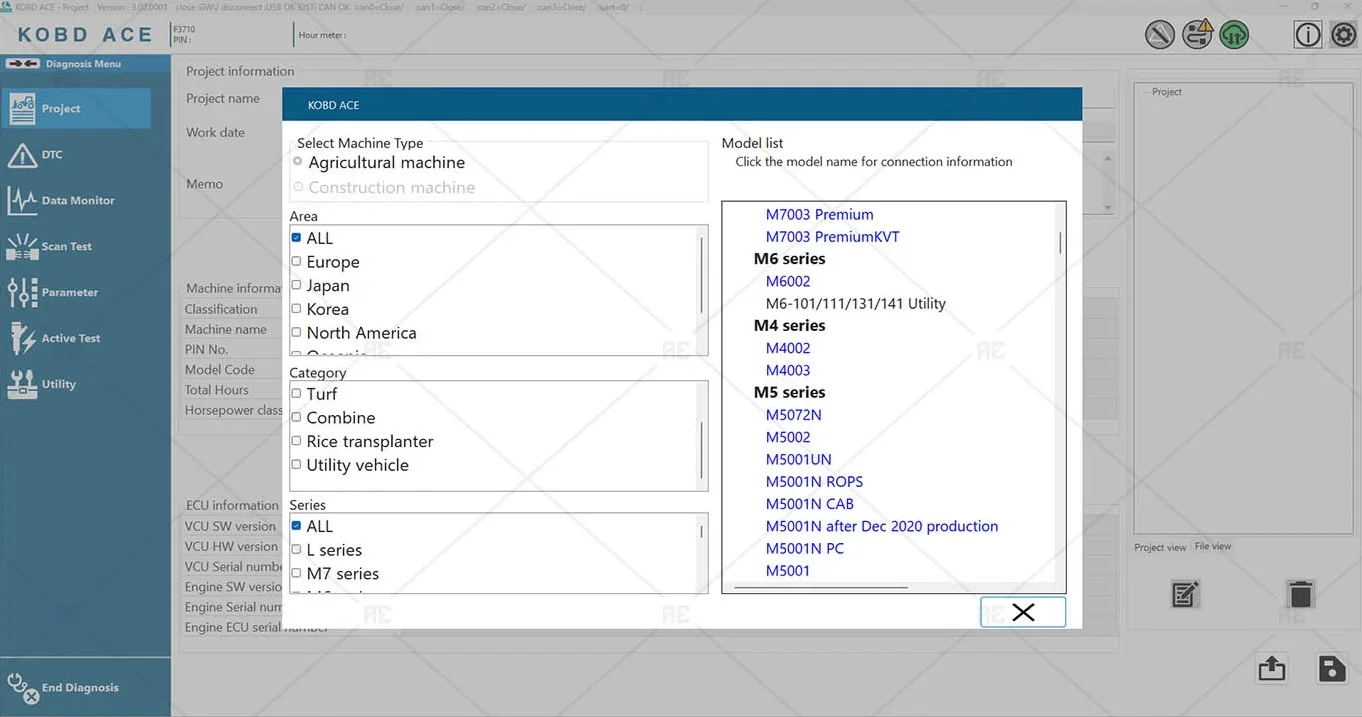Switch to the Project view tab
This screenshot has width=1362, height=717.
click(x=1160, y=547)
